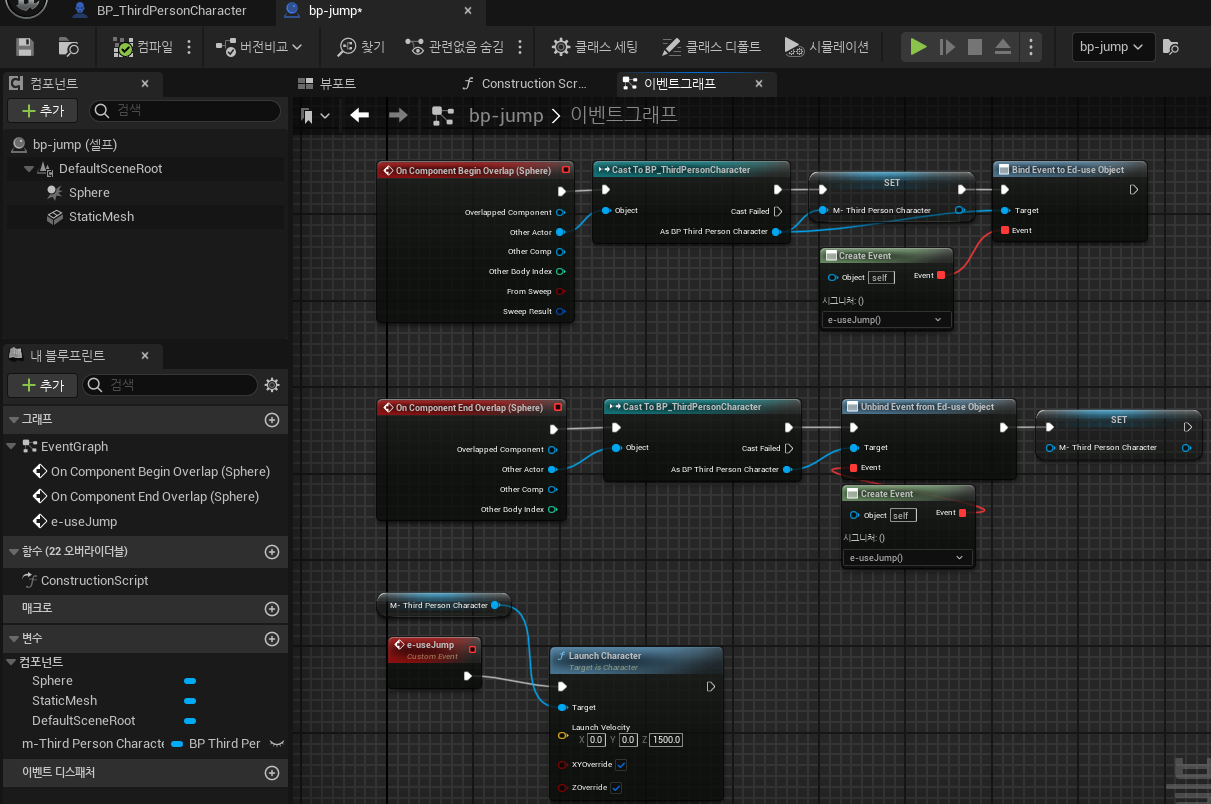Collapse the Graphs section

tap(13, 419)
